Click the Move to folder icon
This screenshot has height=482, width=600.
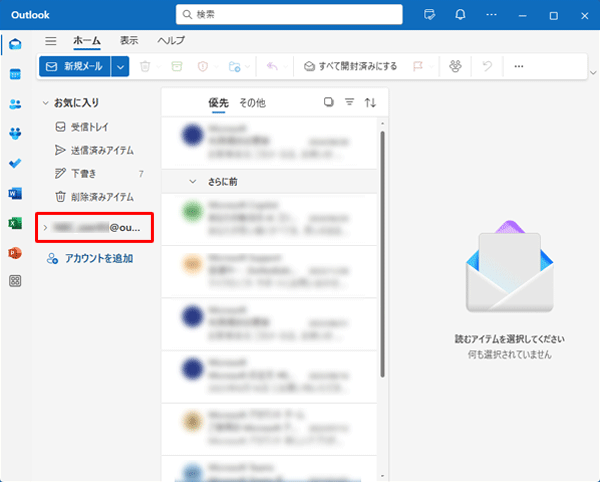coord(234,67)
